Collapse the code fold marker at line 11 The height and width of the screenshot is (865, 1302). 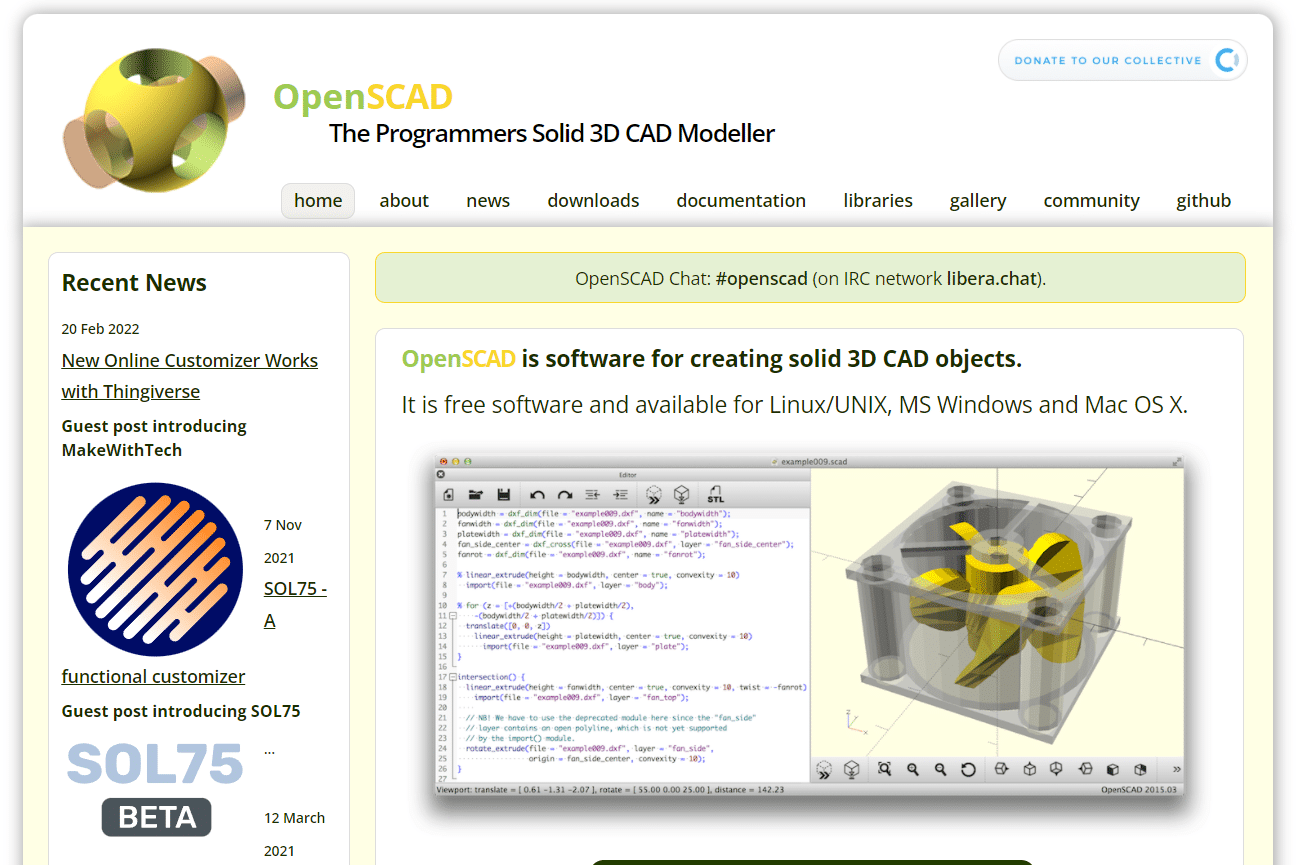click(x=453, y=616)
